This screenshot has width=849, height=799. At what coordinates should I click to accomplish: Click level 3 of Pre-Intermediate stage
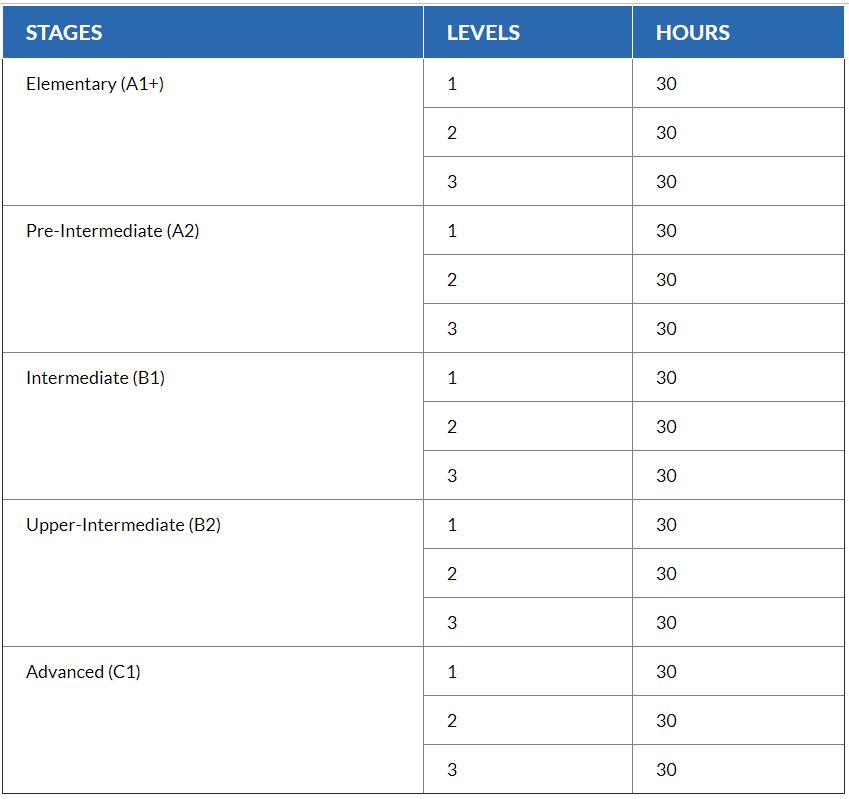point(528,328)
